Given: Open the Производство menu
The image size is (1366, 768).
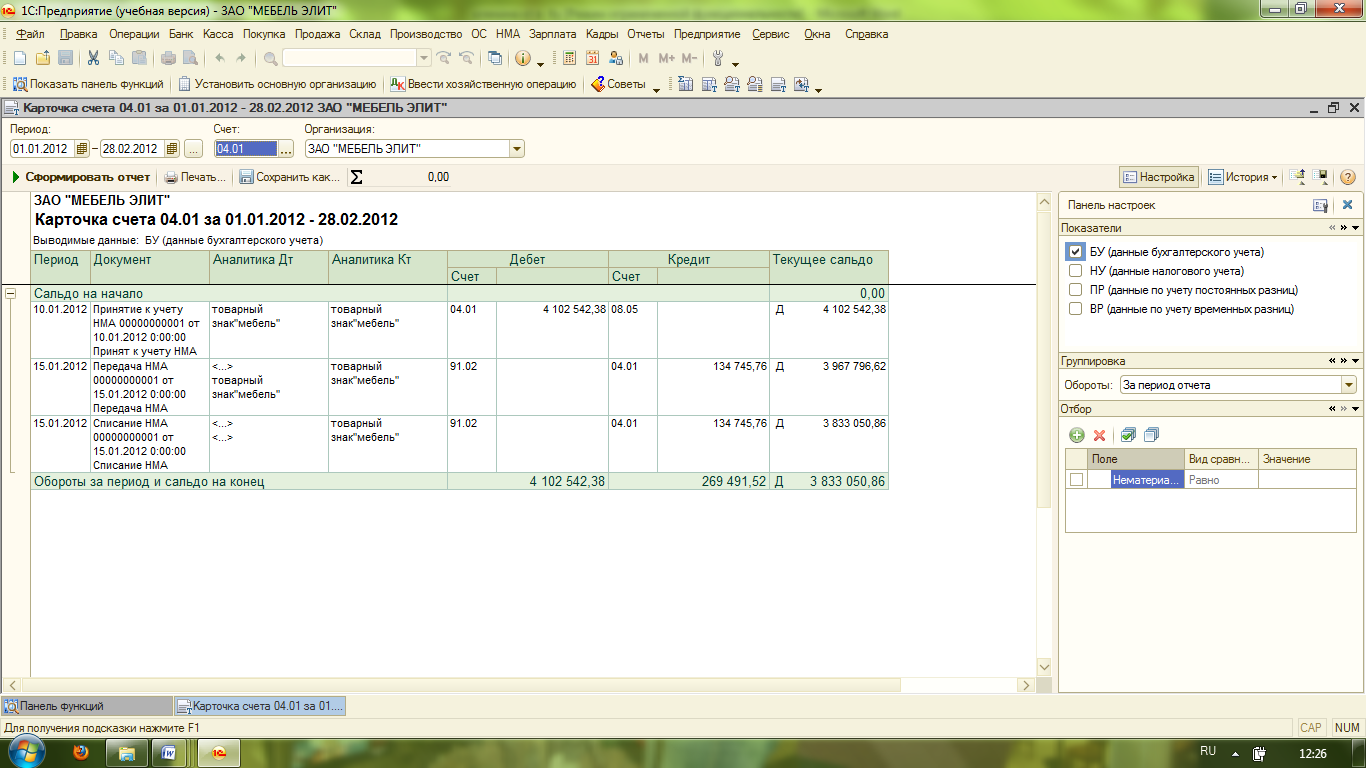Looking at the screenshot, I should [x=426, y=34].
